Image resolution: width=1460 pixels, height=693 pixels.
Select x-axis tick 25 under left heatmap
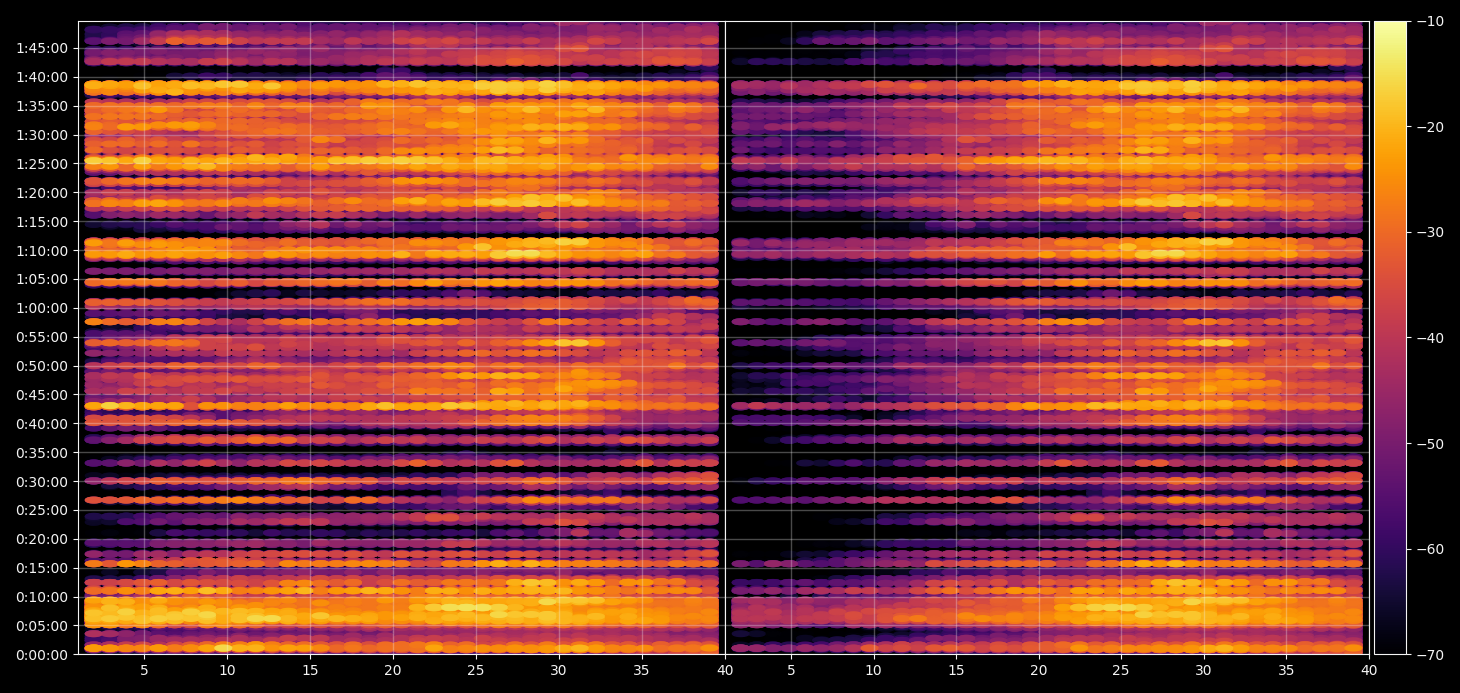pyautogui.click(x=476, y=670)
